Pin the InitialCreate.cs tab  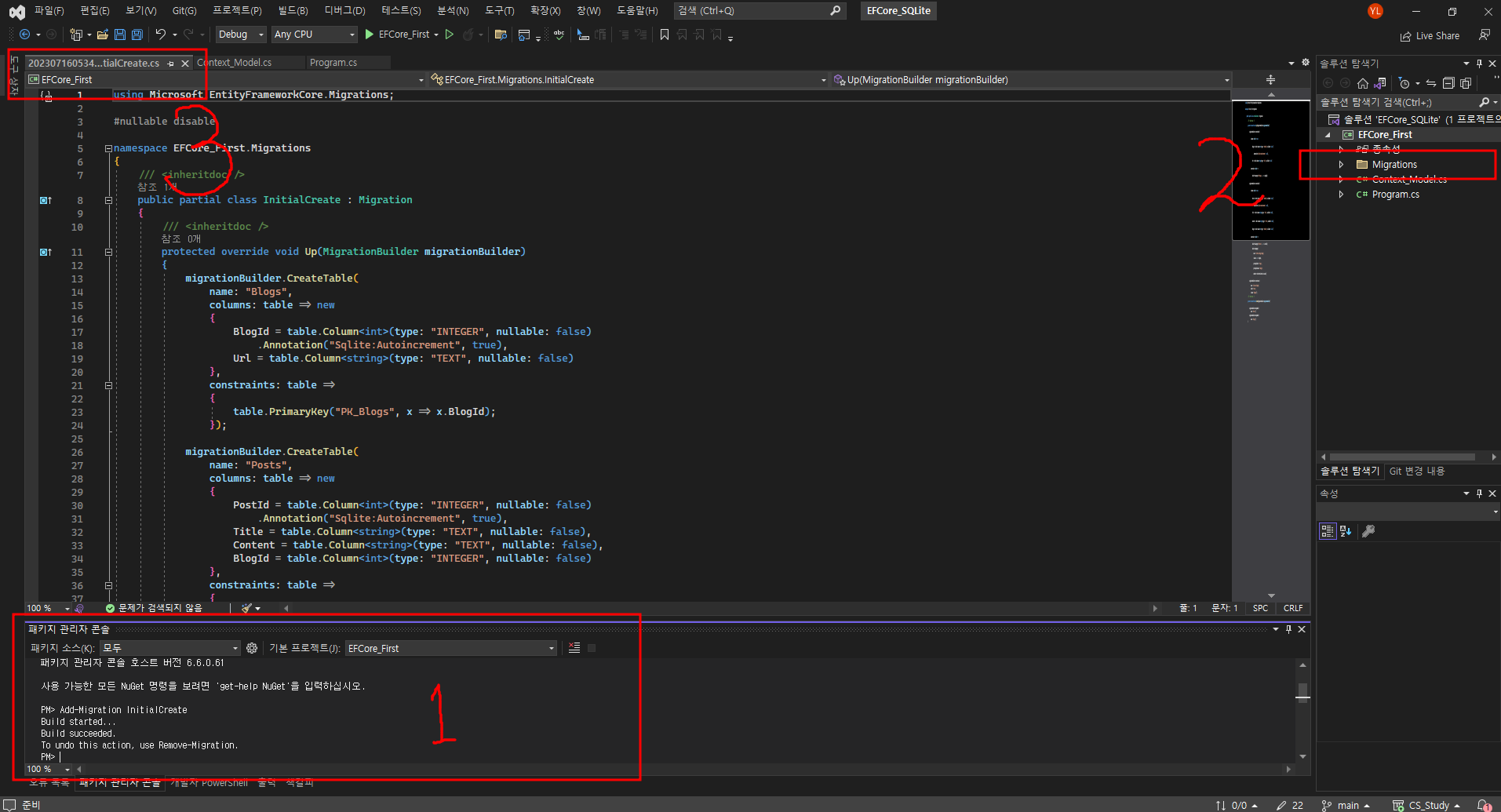(170, 64)
